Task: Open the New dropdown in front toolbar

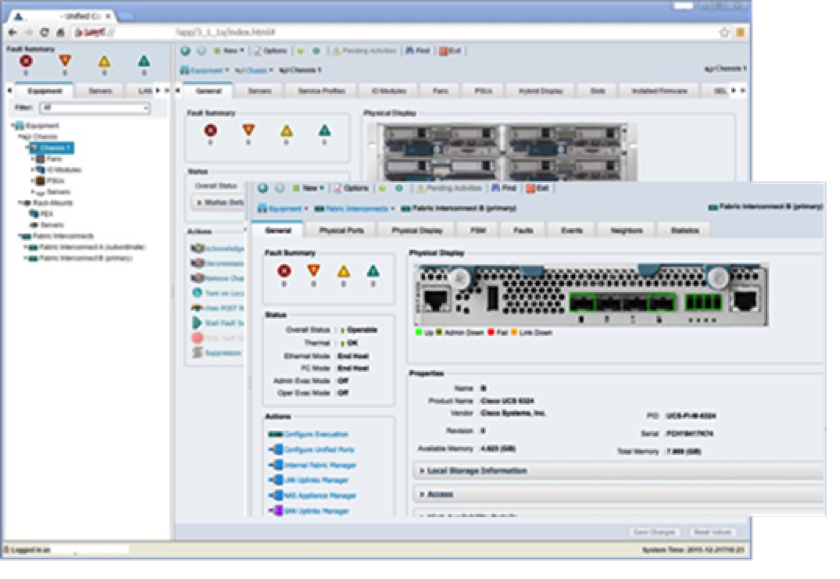Action: point(310,187)
